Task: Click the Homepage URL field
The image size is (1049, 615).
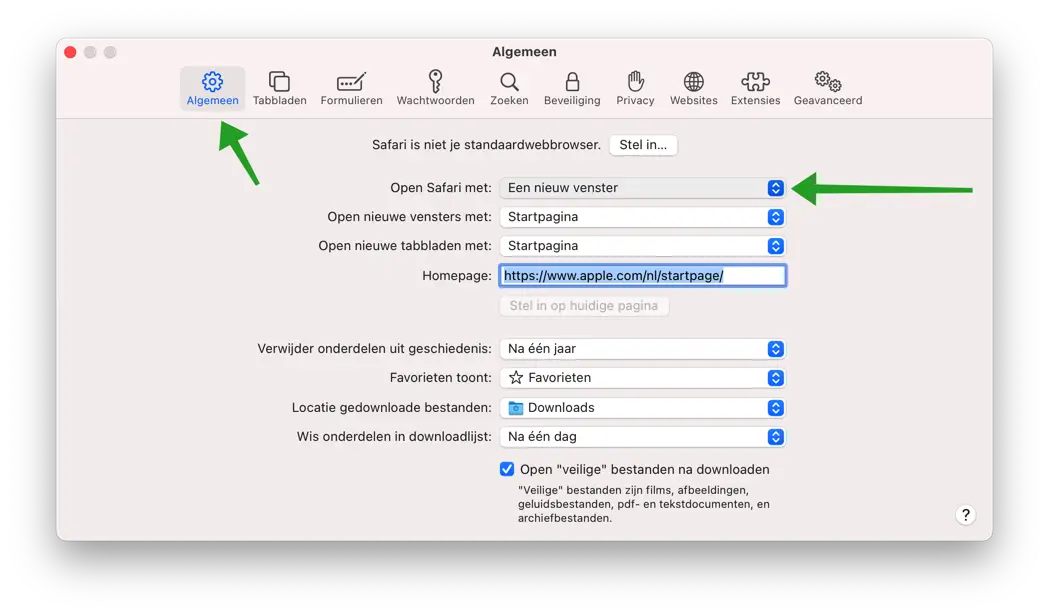Action: (x=642, y=276)
